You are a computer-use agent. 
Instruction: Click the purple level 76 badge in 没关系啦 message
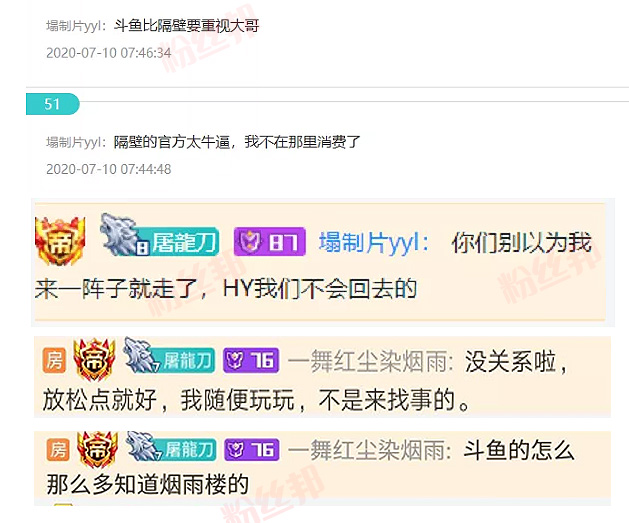coord(251,360)
